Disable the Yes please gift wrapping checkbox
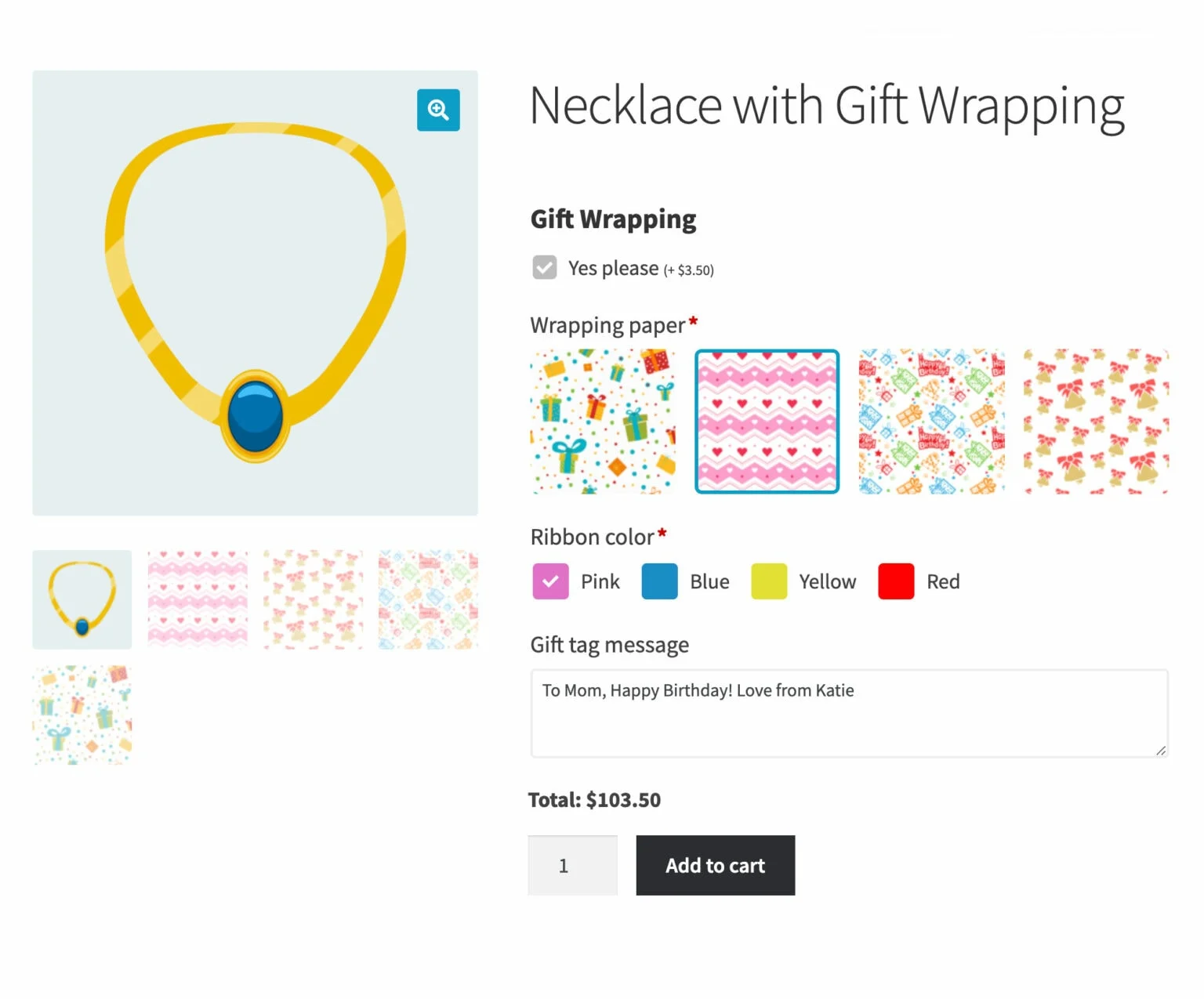 pos(544,267)
